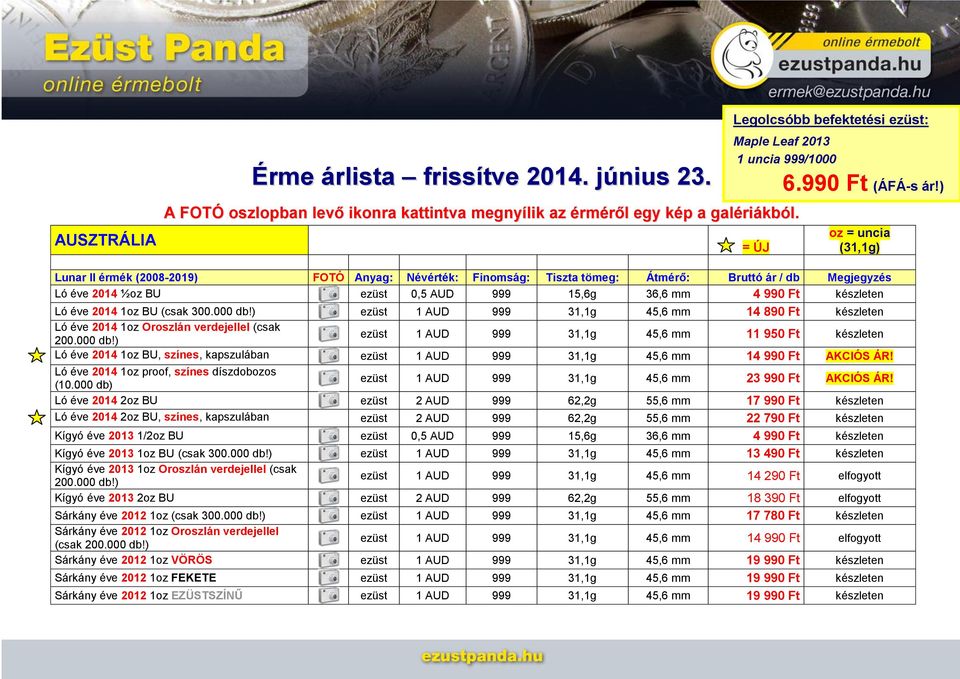Open photo icon for Kígyó éve 2013 1oz BU (csak 300.000 db!)

click(329, 454)
